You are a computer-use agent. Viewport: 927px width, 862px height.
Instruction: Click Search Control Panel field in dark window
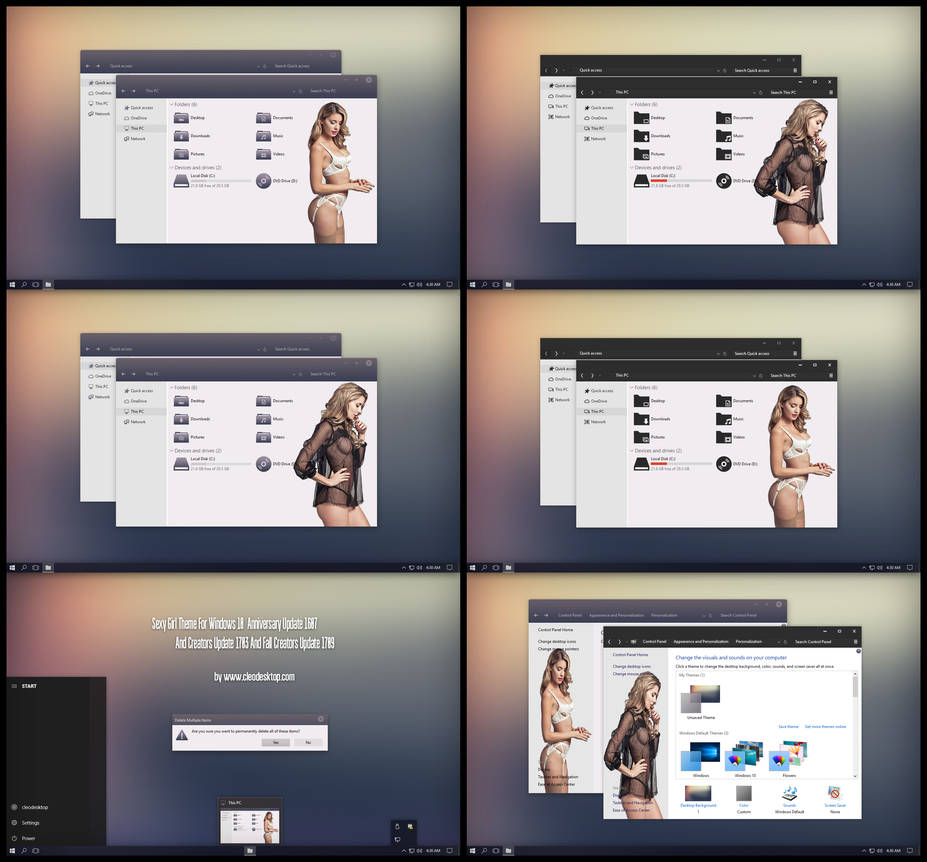(x=813, y=641)
